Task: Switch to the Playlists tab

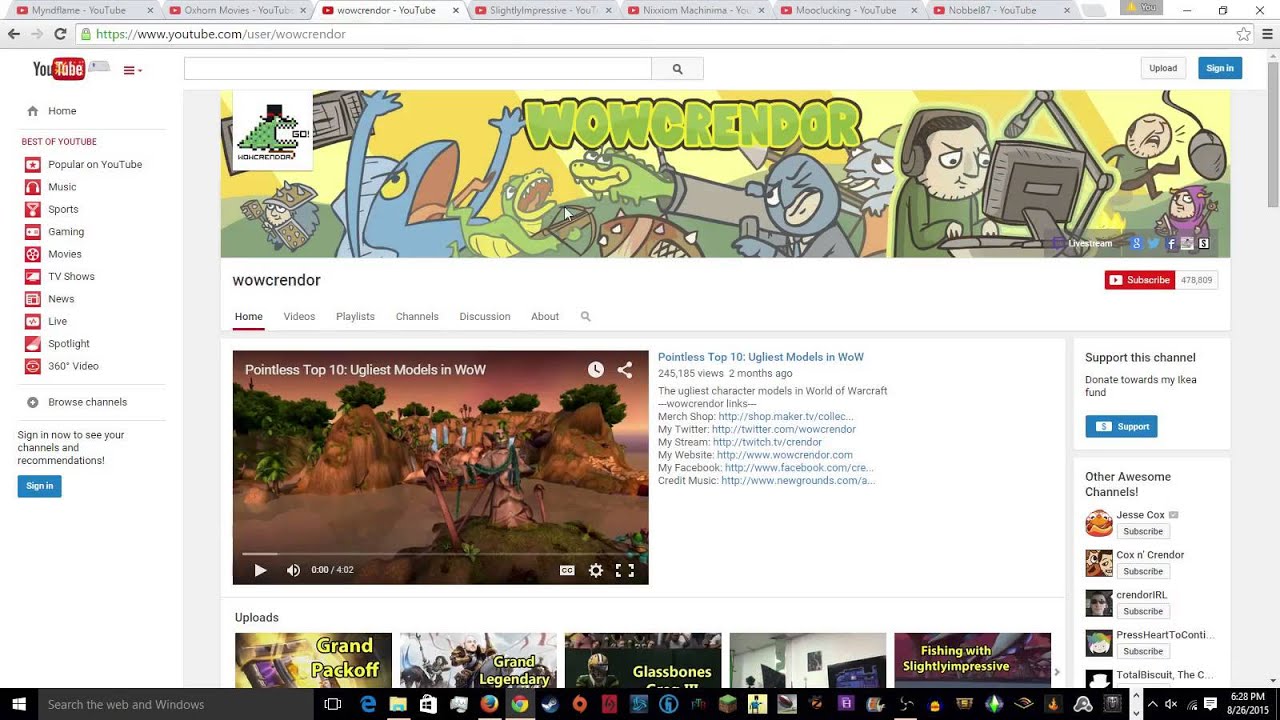Action: [x=355, y=316]
